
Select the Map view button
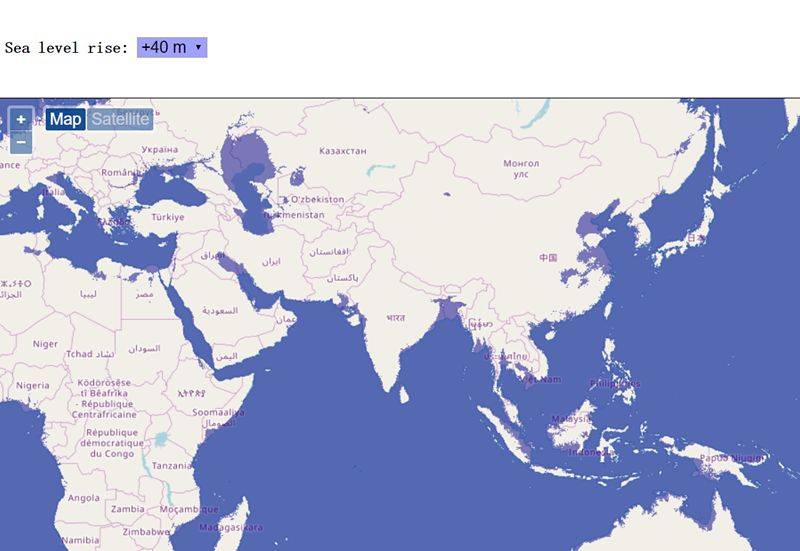[x=66, y=120]
